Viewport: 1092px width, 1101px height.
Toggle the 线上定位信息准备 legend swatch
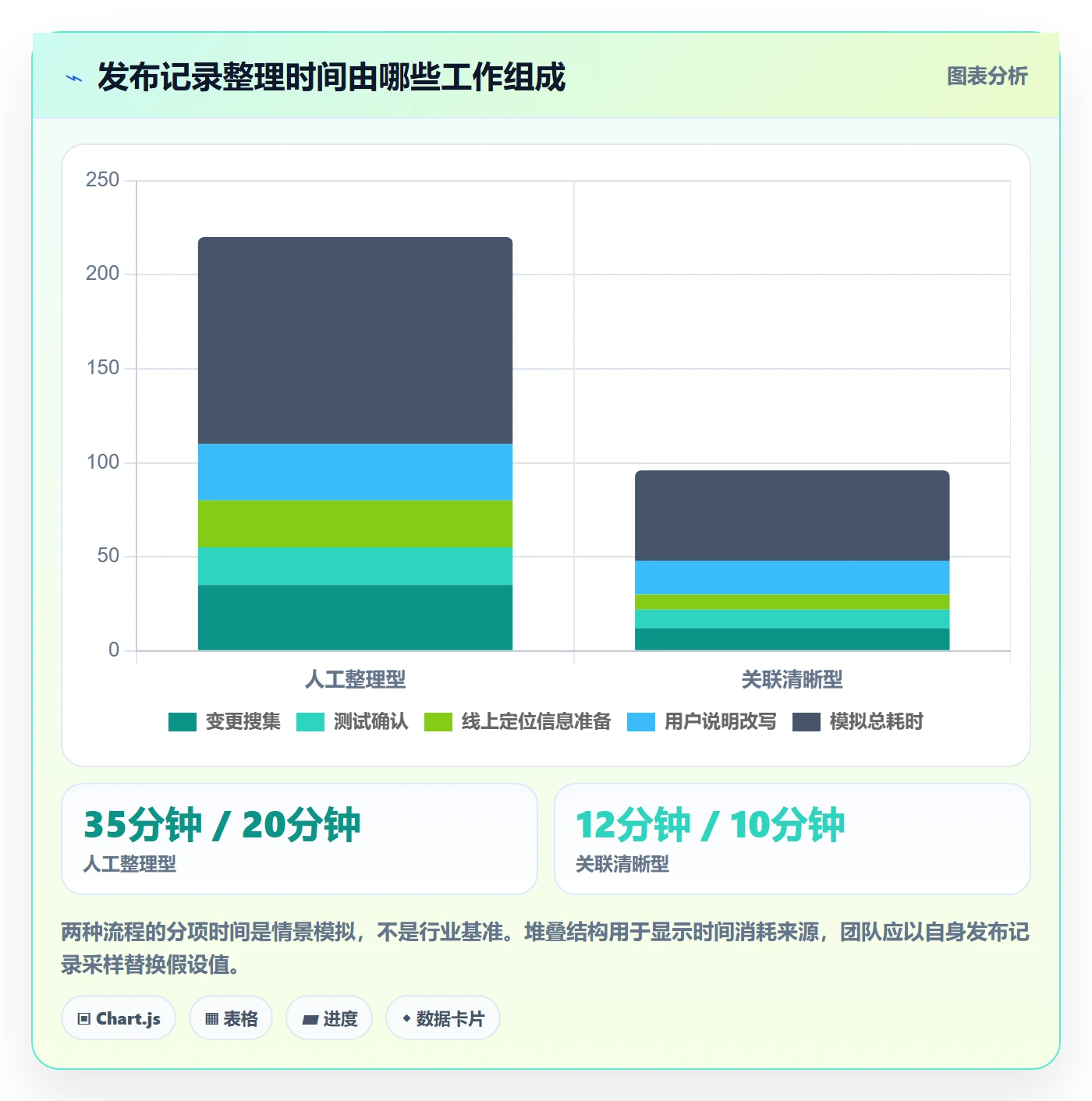438,722
